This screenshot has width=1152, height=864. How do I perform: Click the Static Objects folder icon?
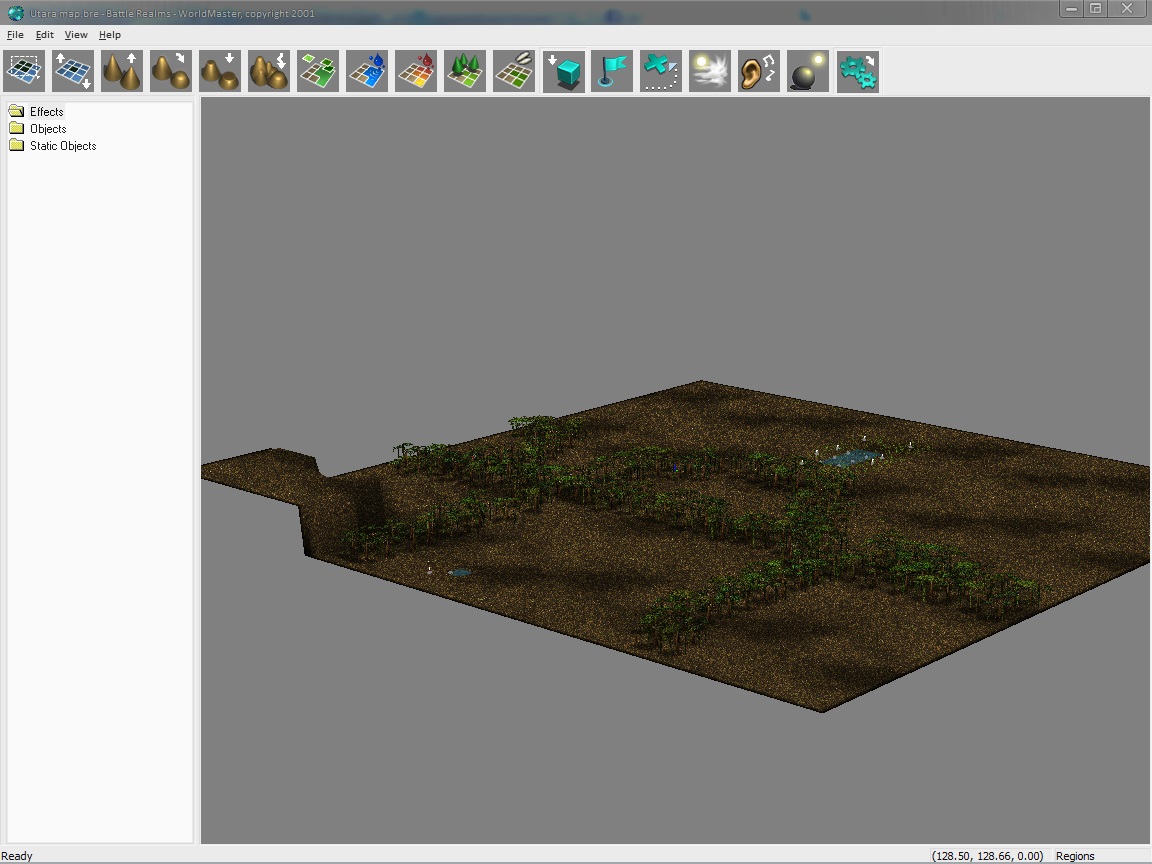coord(17,145)
